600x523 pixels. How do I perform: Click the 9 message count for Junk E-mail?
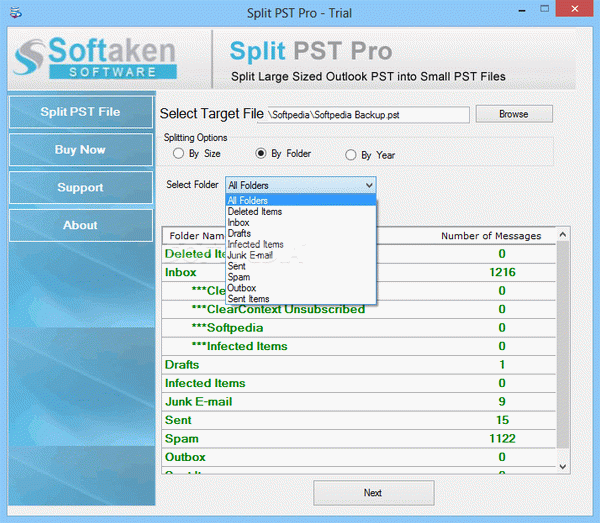pos(502,402)
